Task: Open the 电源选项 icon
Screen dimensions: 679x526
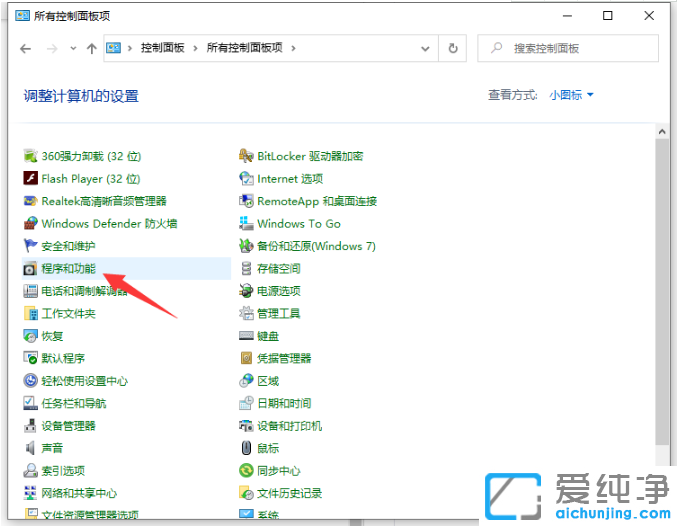Action: coord(247,291)
